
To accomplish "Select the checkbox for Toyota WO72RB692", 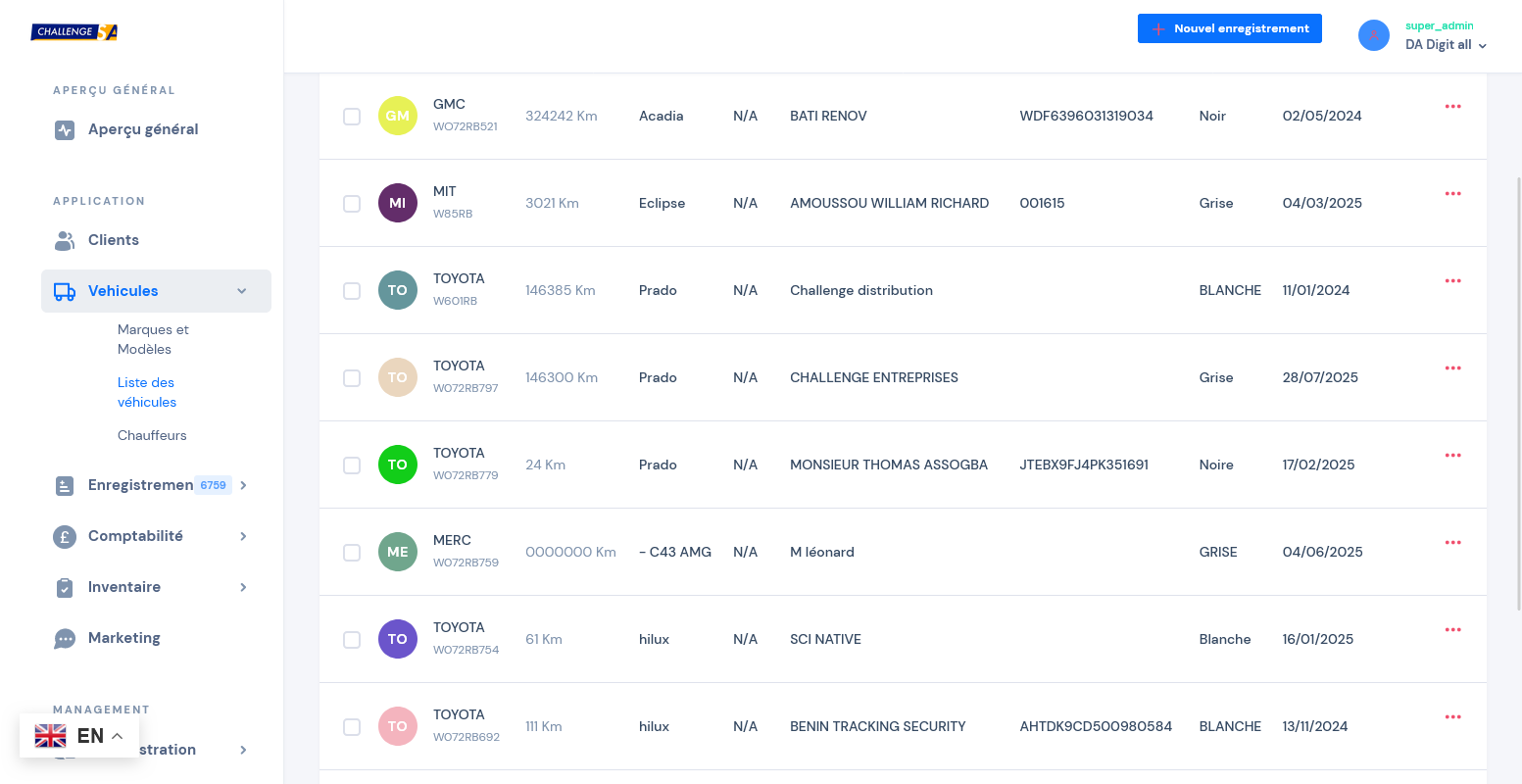I will (352, 727).
